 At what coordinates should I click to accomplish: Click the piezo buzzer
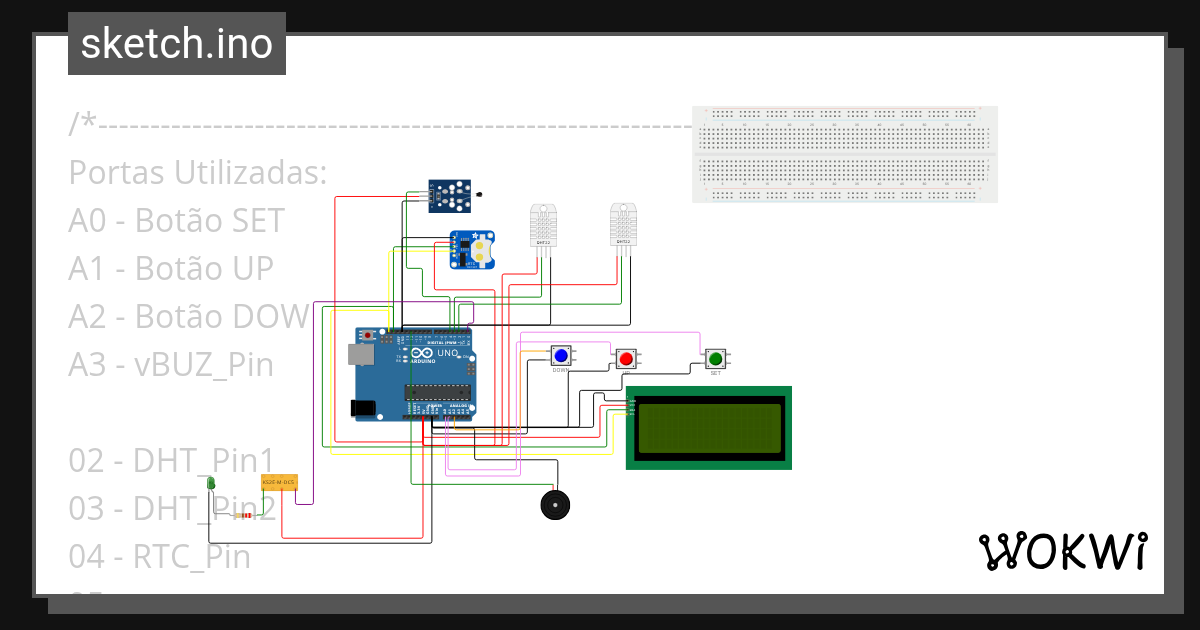[555, 505]
